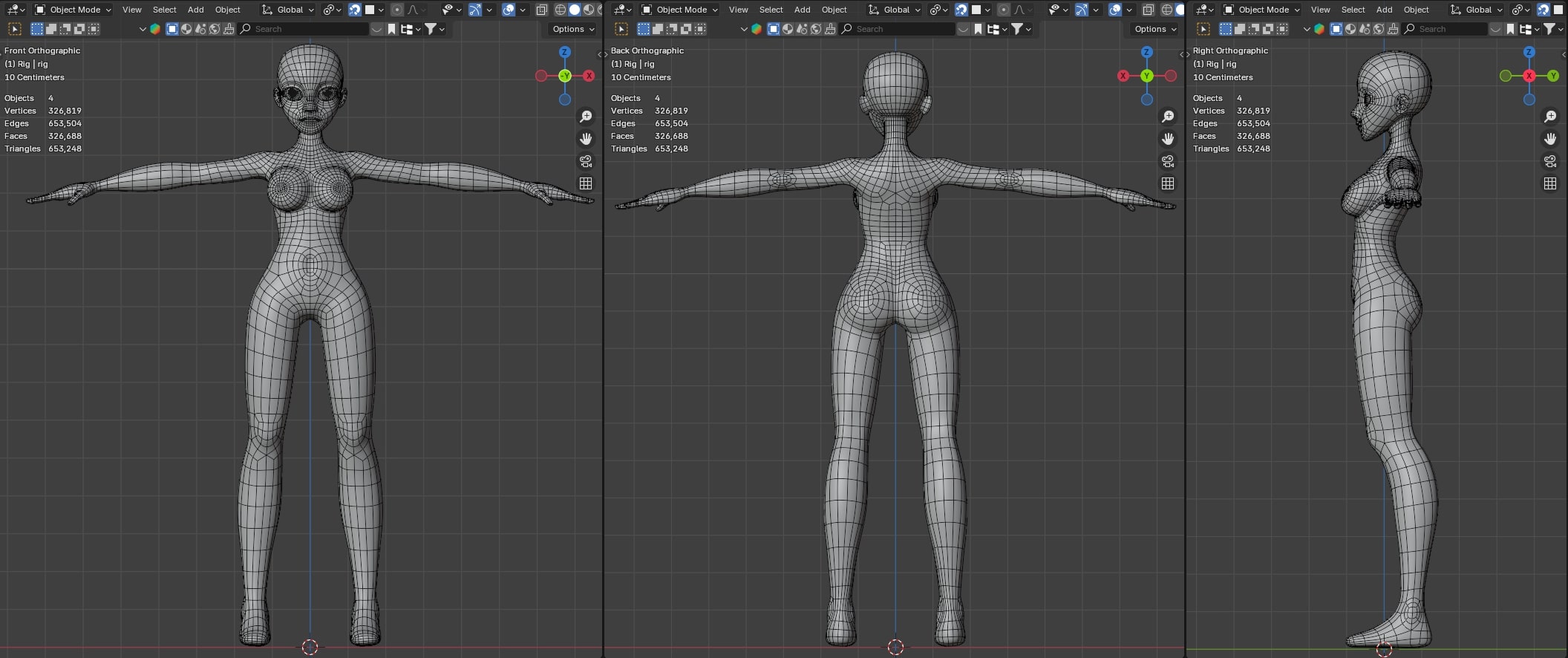Image resolution: width=1568 pixels, height=658 pixels.
Task: Open the Add menu in Back viewport
Action: 802,10
